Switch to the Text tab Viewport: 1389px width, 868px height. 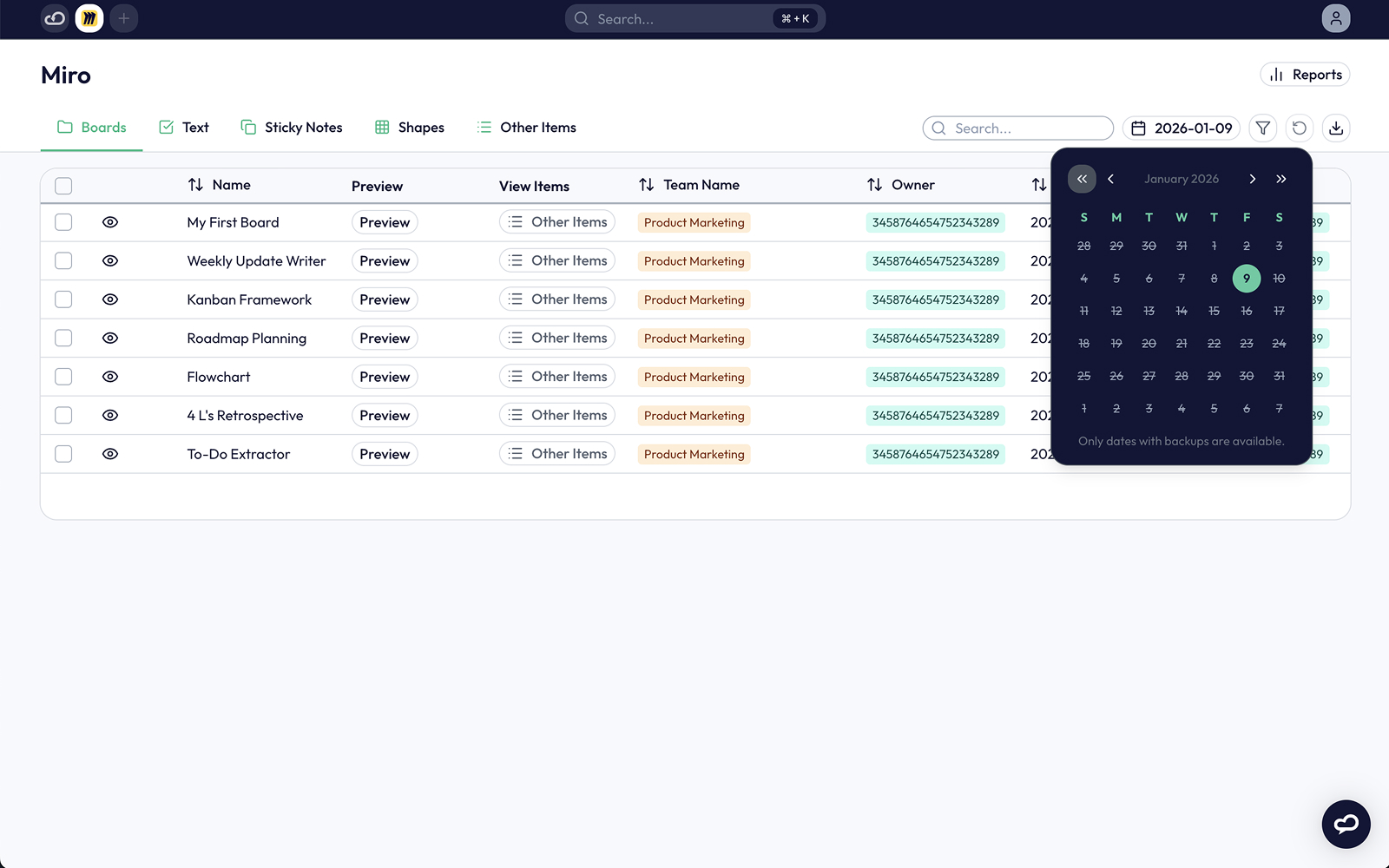click(184, 128)
